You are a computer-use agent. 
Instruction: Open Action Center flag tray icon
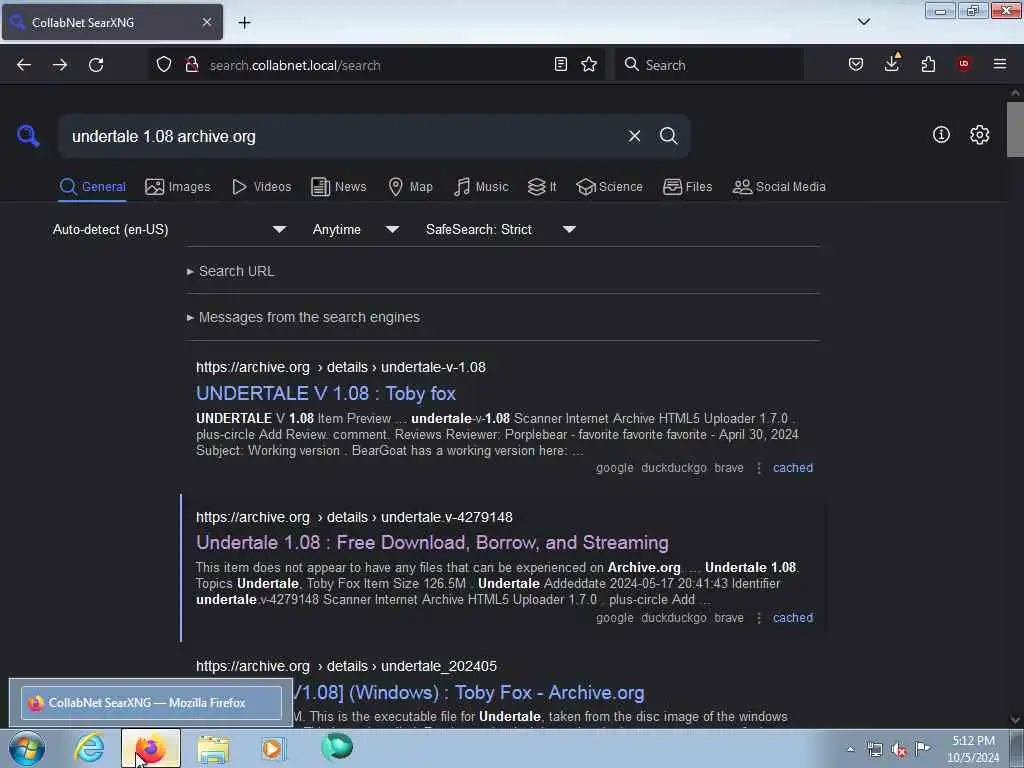click(x=922, y=748)
